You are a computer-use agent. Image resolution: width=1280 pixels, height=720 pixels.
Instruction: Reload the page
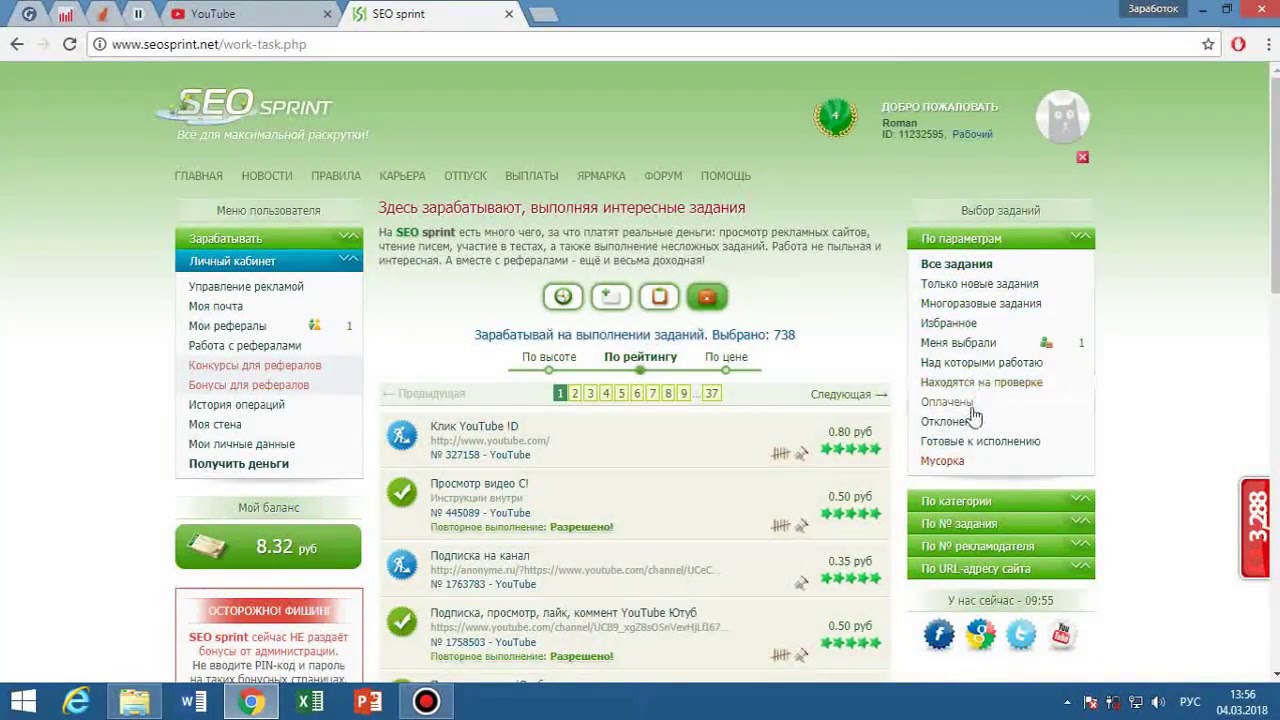point(69,44)
